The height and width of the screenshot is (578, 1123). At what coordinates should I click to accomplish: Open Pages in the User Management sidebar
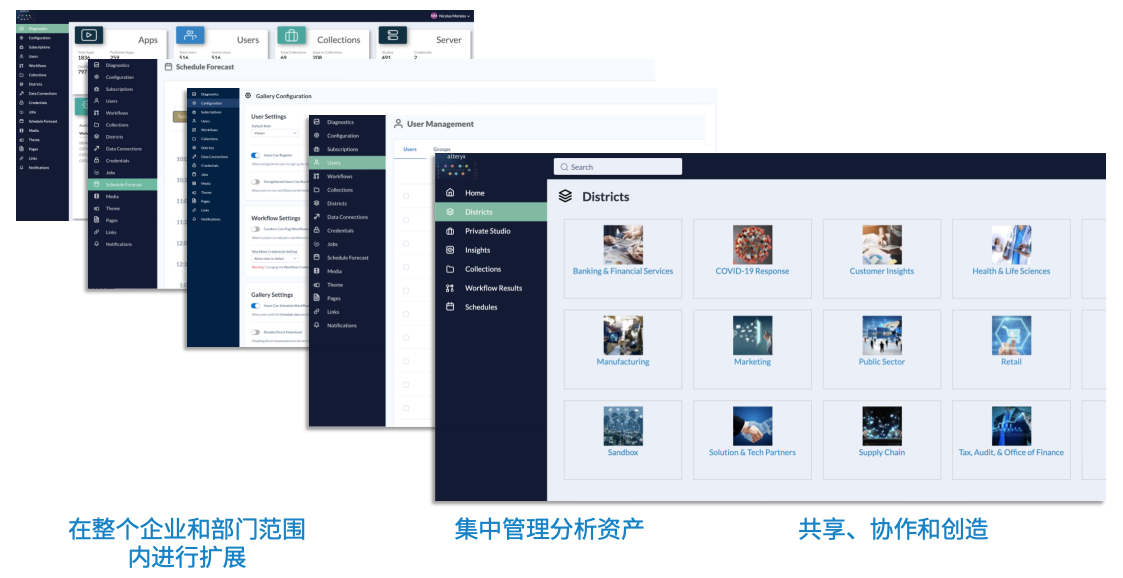(x=347, y=299)
